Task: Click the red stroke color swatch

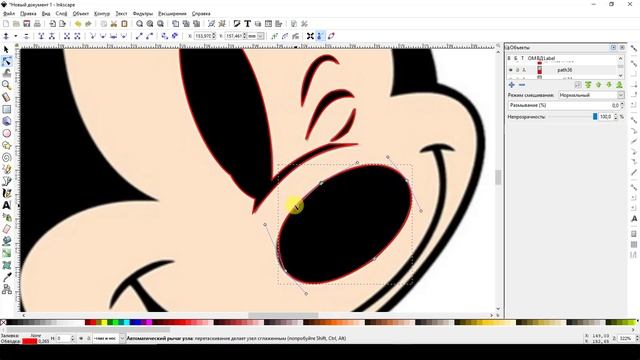Action: pyautogui.click(x=29, y=341)
